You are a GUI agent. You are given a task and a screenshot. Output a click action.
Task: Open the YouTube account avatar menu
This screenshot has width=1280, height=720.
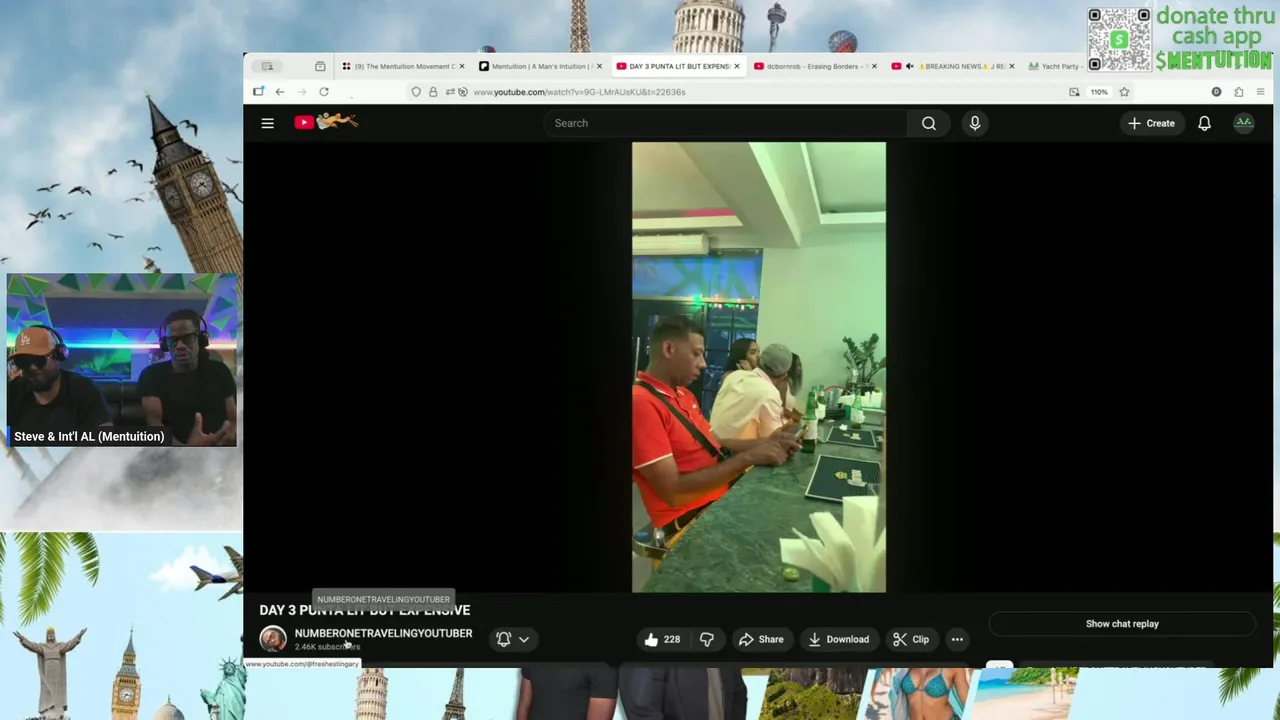coord(1243,123)
